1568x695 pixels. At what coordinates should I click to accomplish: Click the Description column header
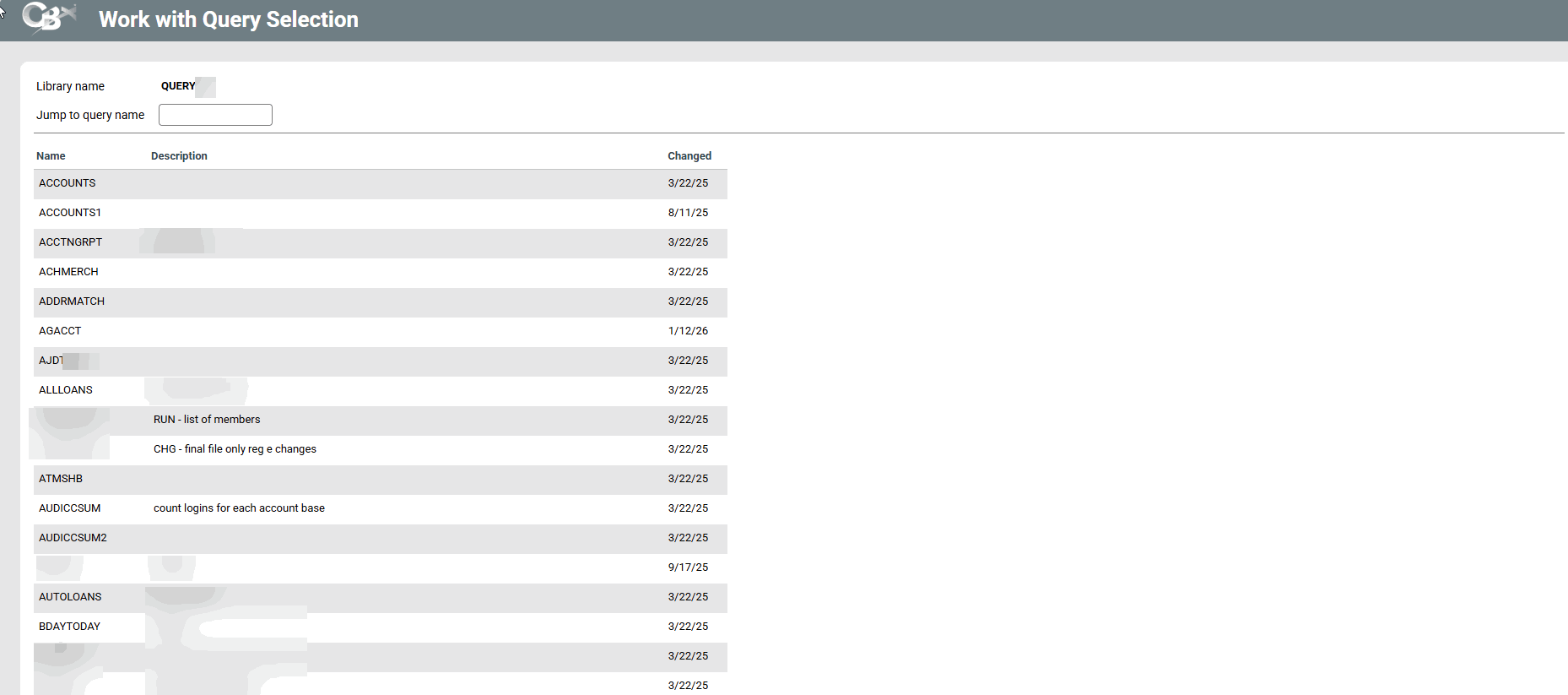(179, 156)
